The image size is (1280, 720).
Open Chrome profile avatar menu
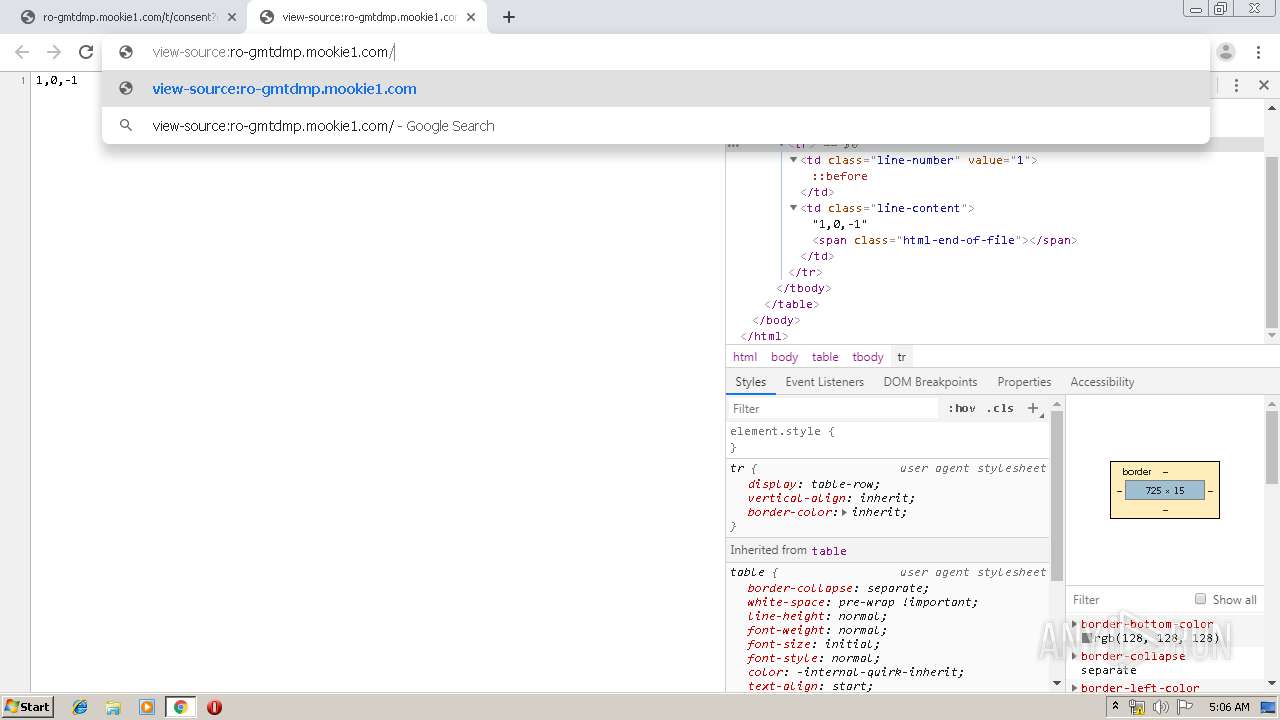[x=1226, y=52]
